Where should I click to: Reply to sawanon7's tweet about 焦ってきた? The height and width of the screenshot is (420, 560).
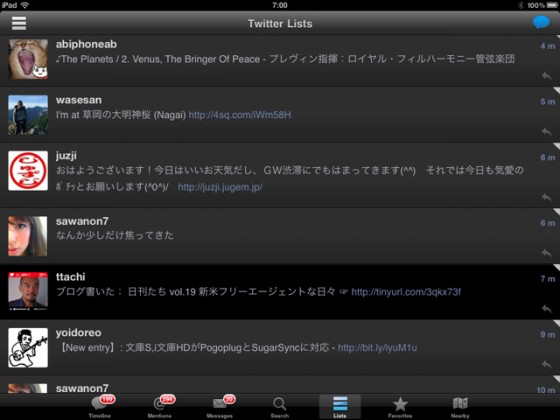pos(546,252)
